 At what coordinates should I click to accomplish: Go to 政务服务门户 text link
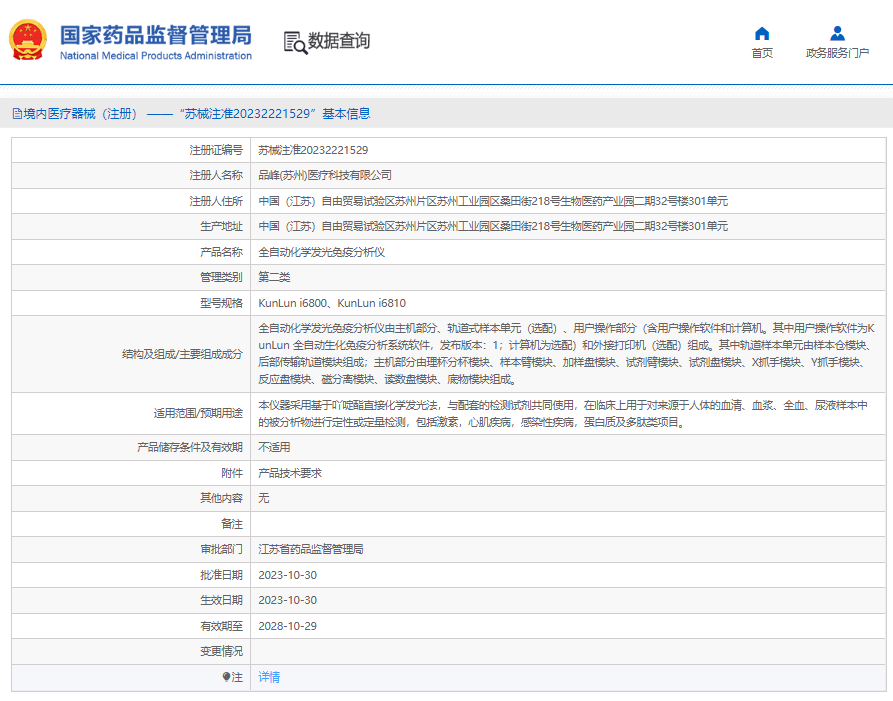click(x=837, y=53)
